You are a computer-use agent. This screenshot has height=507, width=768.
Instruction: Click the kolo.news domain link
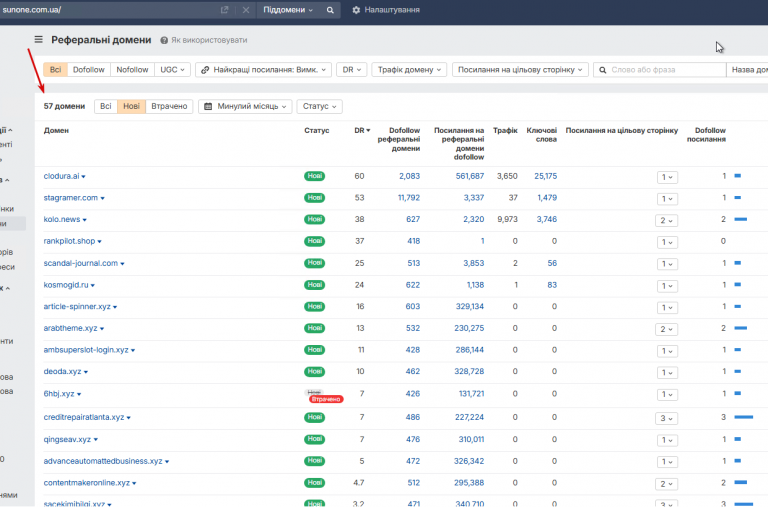click(x=61, y=220)
